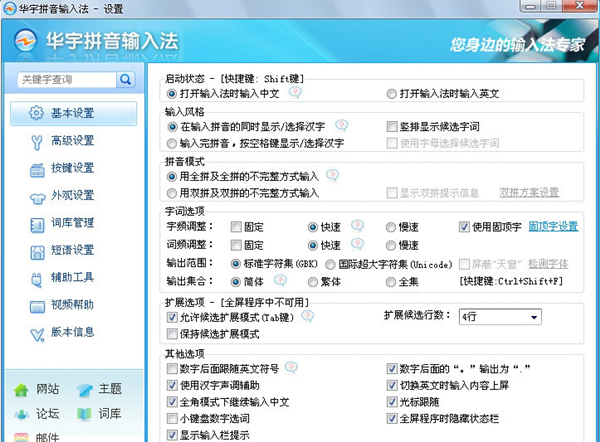Click the 视频帮助 icon in sidebar
The width and height of the screenshot is (600, 442).
click(37, 305)
